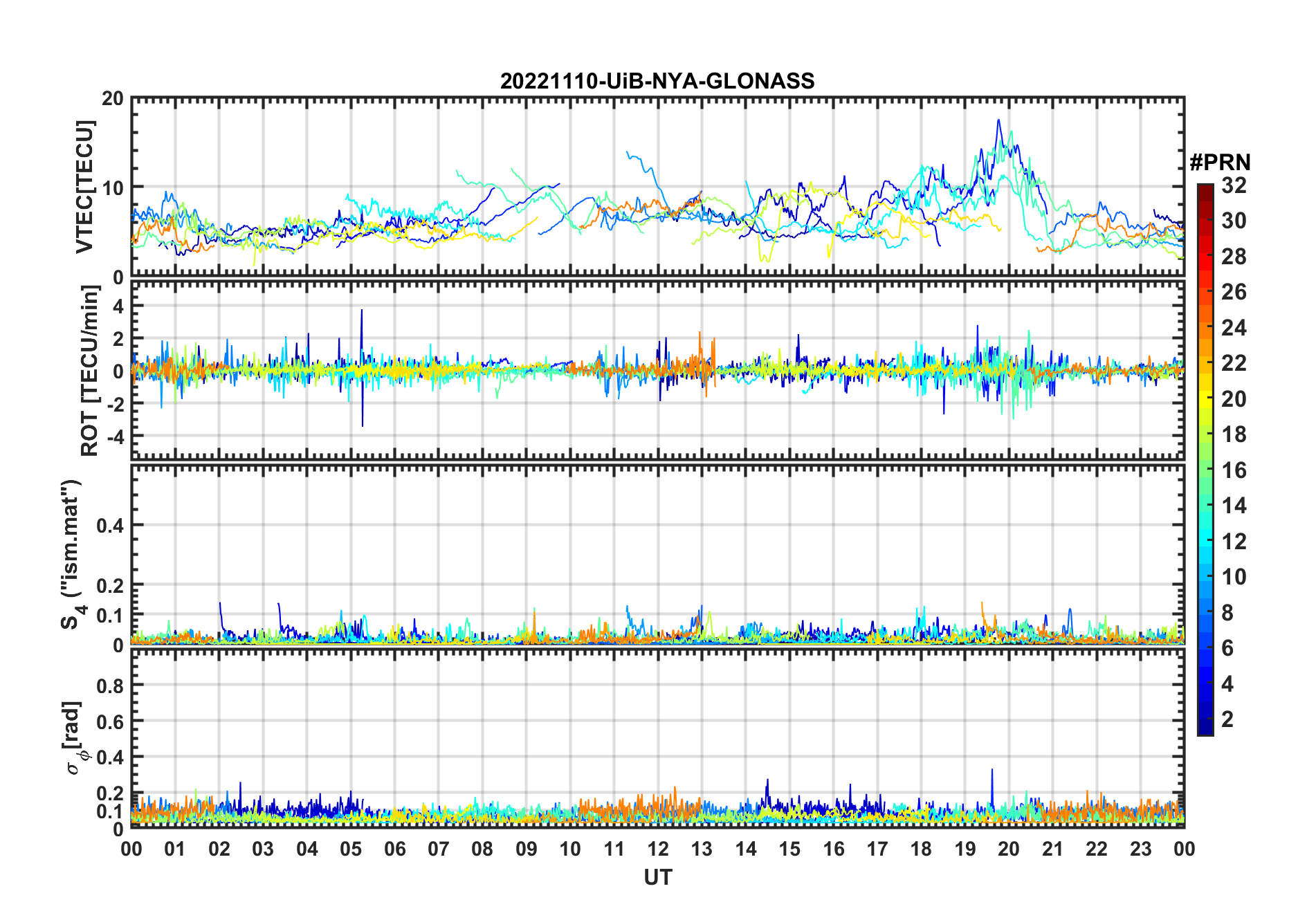
Task: Click colorbar tick label 6
Action: click(1227, 648)
